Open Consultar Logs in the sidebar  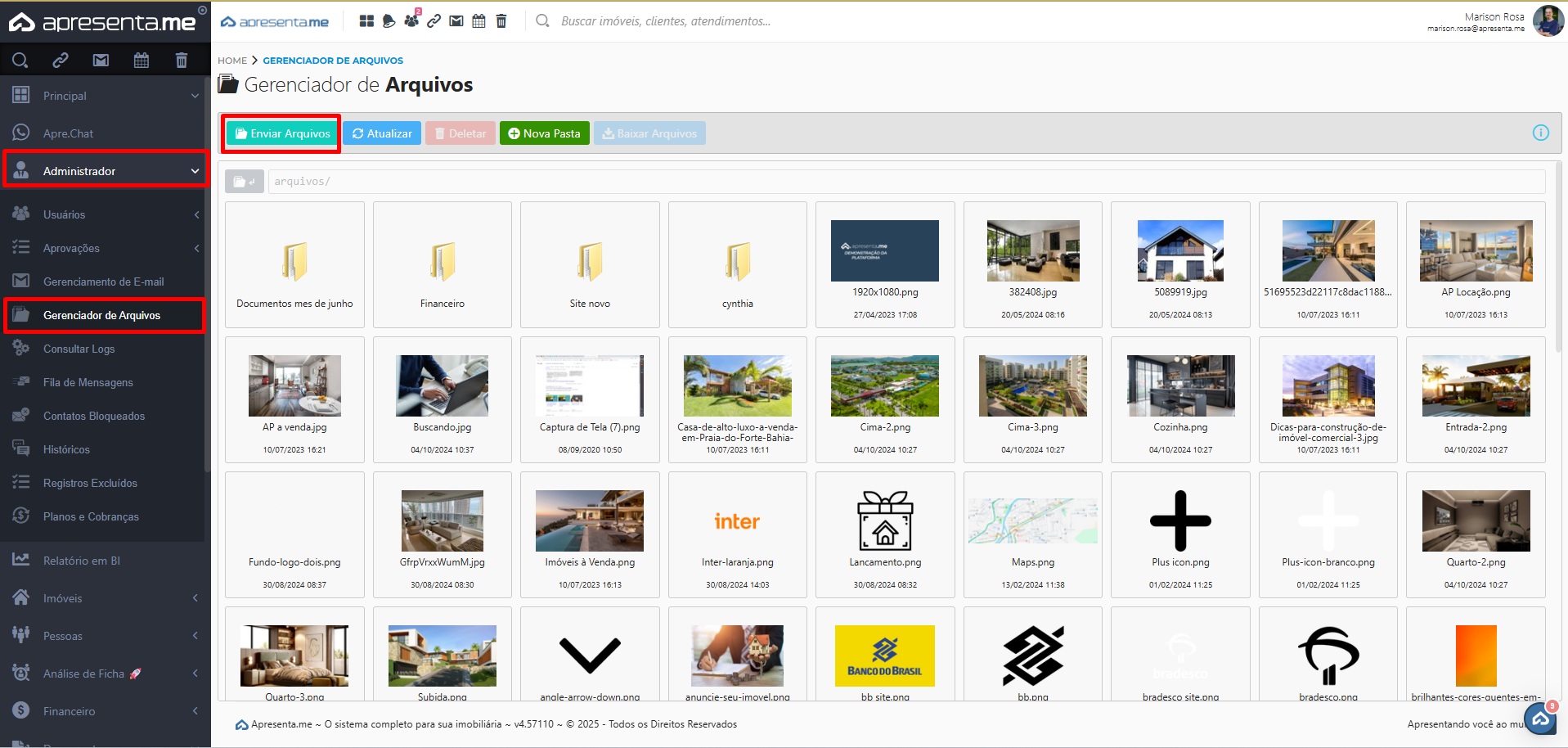(x=79, y=349)
